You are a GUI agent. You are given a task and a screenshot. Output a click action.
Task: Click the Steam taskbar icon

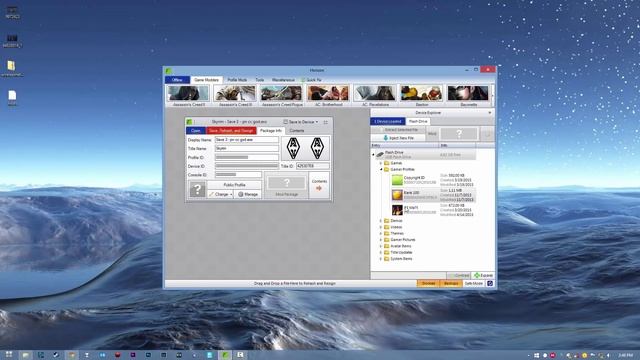point(56,355)
